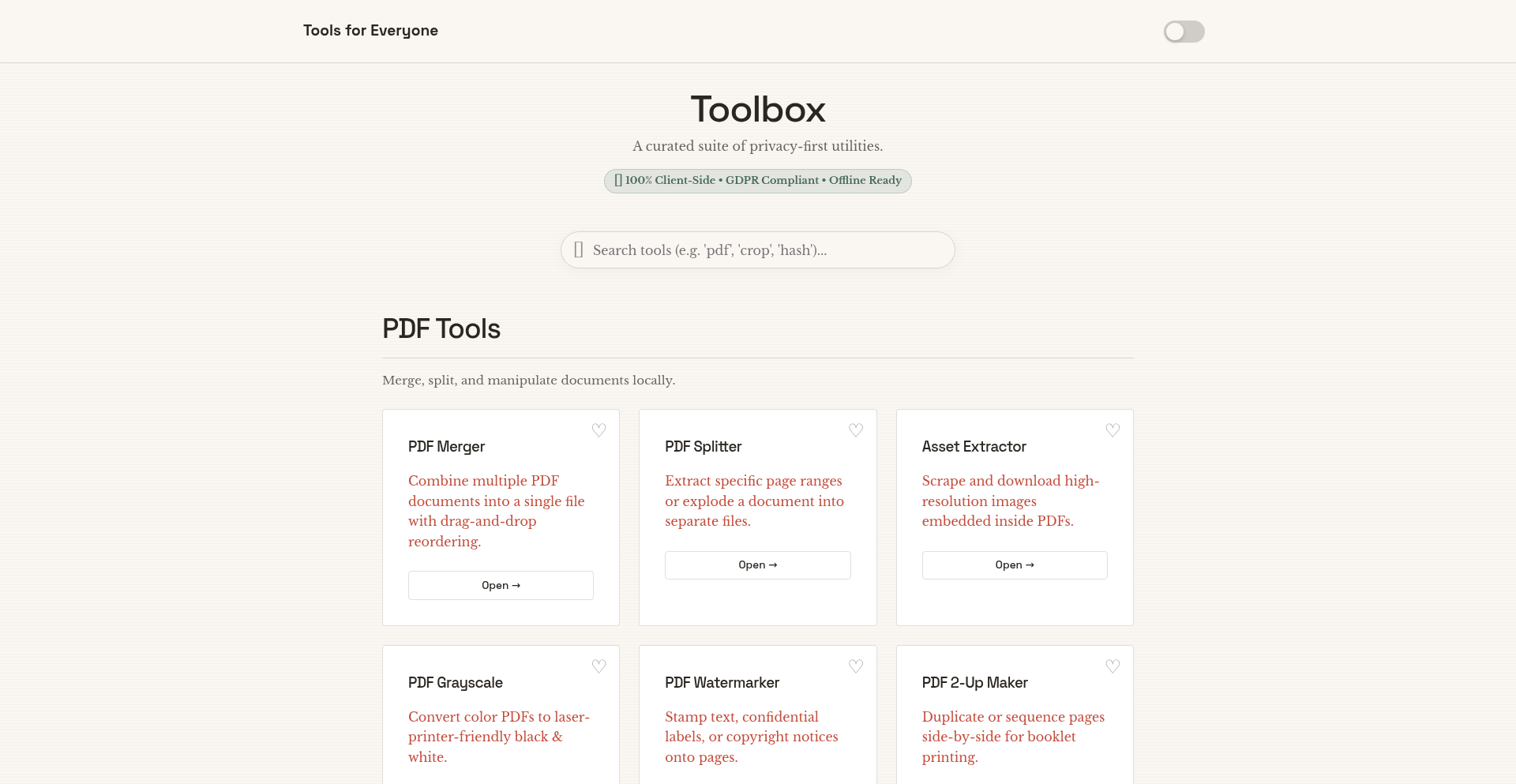Click 'Merge, split, and manipulate documents locally' text
This screenshot has width=1516, height=784.
[x=528, y=380]
